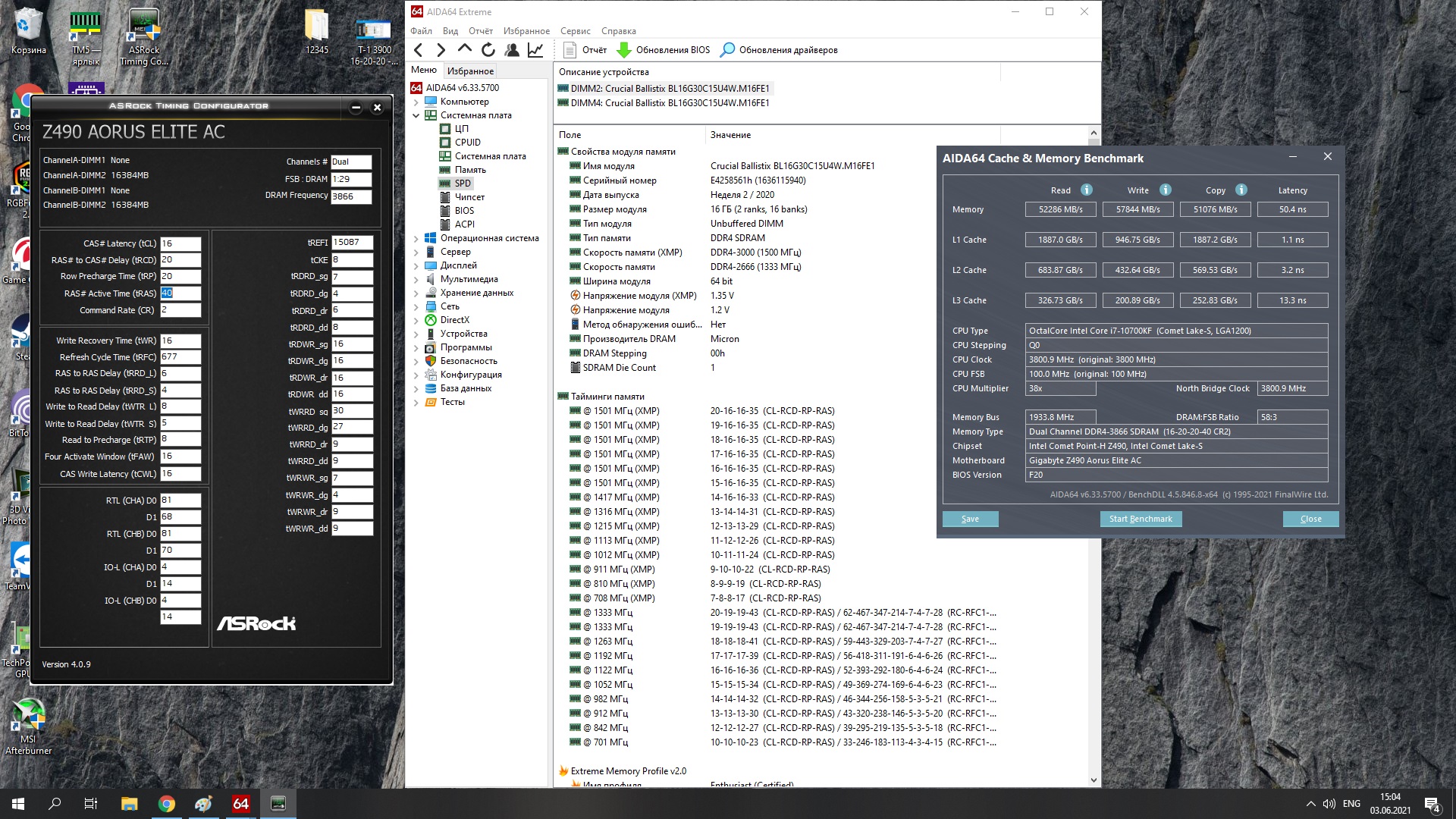This screenshot has height=819, width=1456.
Task: Open MSI Afterburner desktop icon
Action: click(x=28, y=726)
